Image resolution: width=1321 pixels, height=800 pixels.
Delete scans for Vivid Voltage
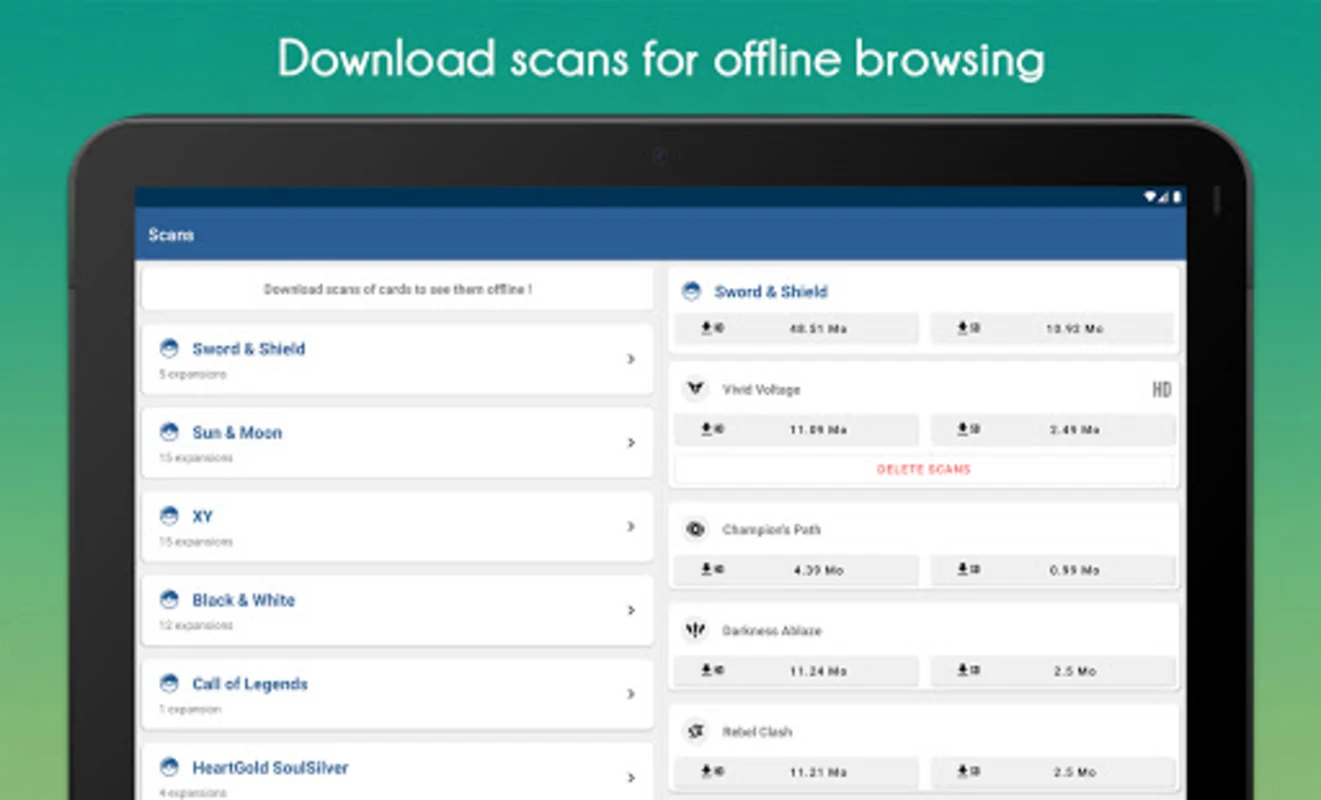point(924,469)
